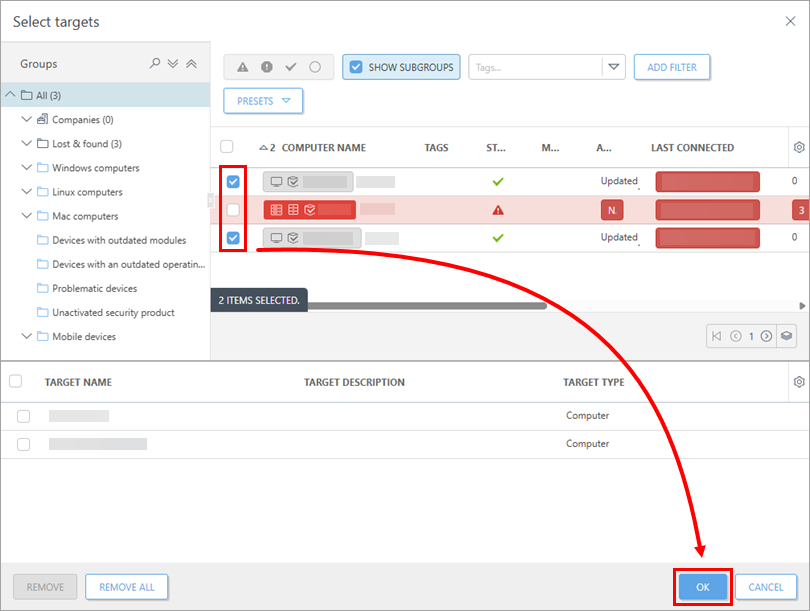
Task: Filter by unmanaged circle status icon
Action: pos(315,67)
